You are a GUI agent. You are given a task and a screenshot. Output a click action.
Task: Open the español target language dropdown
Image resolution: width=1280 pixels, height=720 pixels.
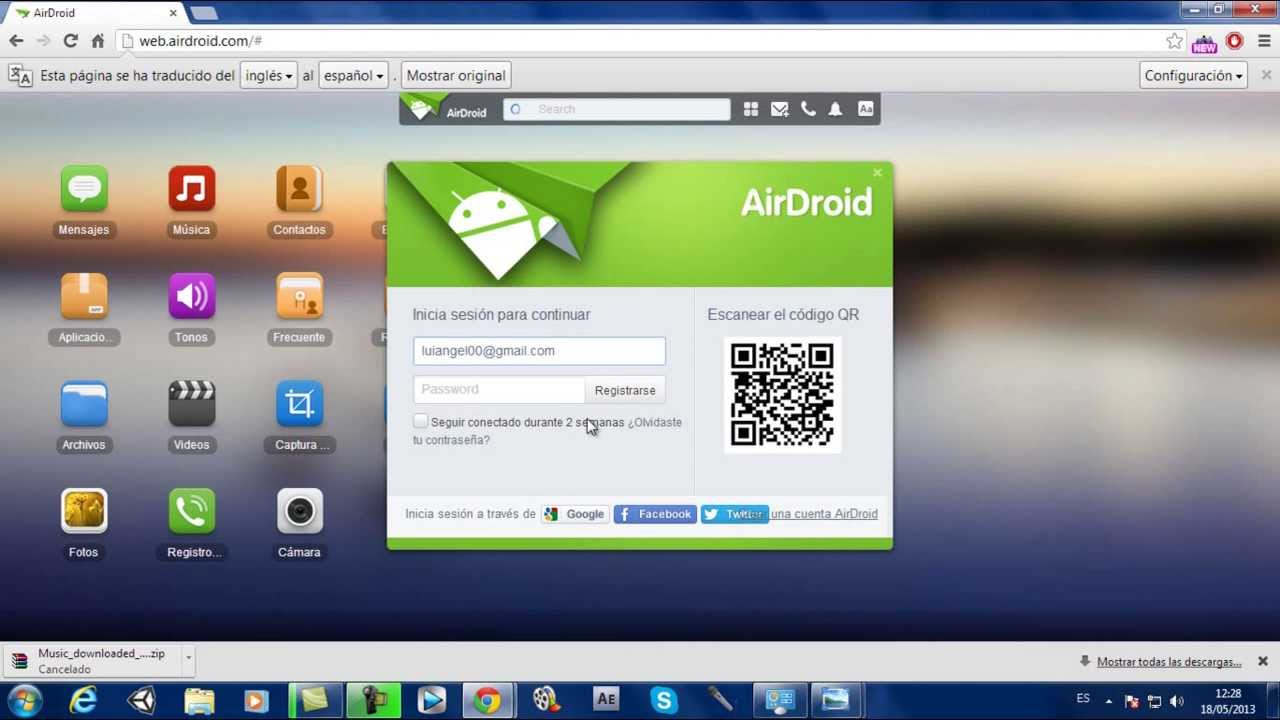pos(354,75)
